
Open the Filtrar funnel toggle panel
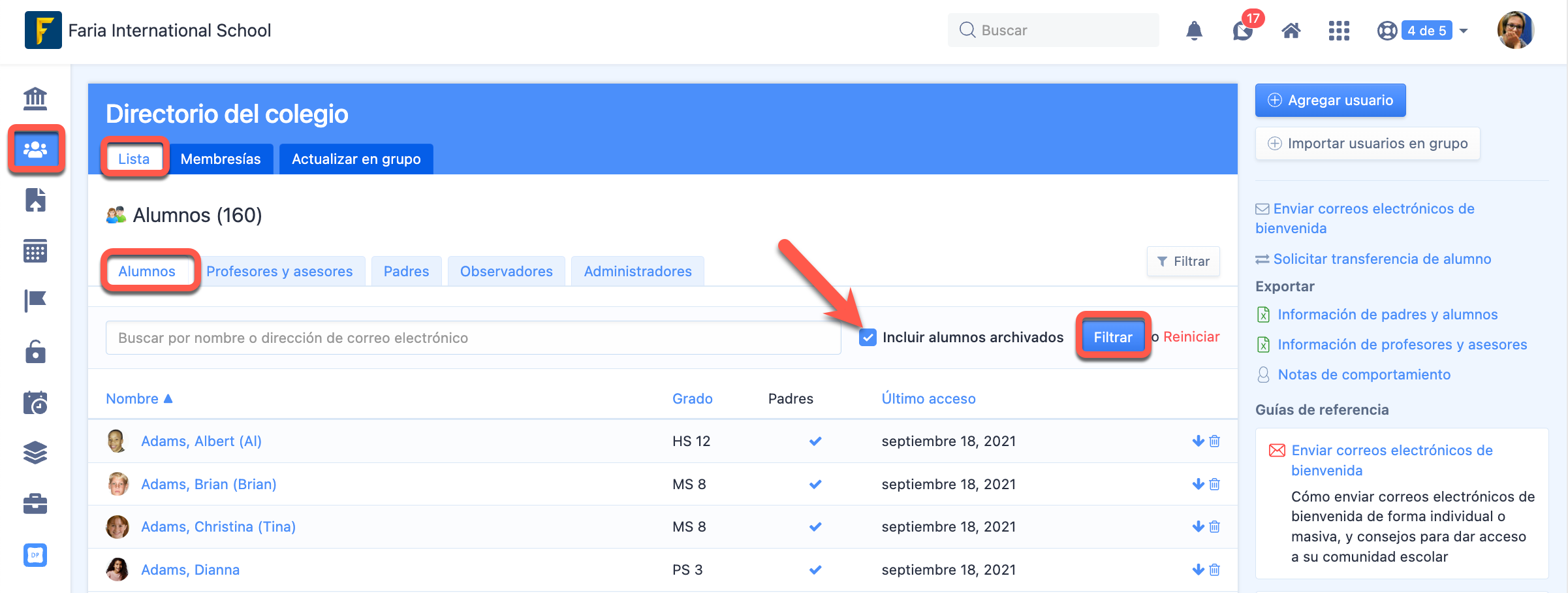(x=1183, y=261)
